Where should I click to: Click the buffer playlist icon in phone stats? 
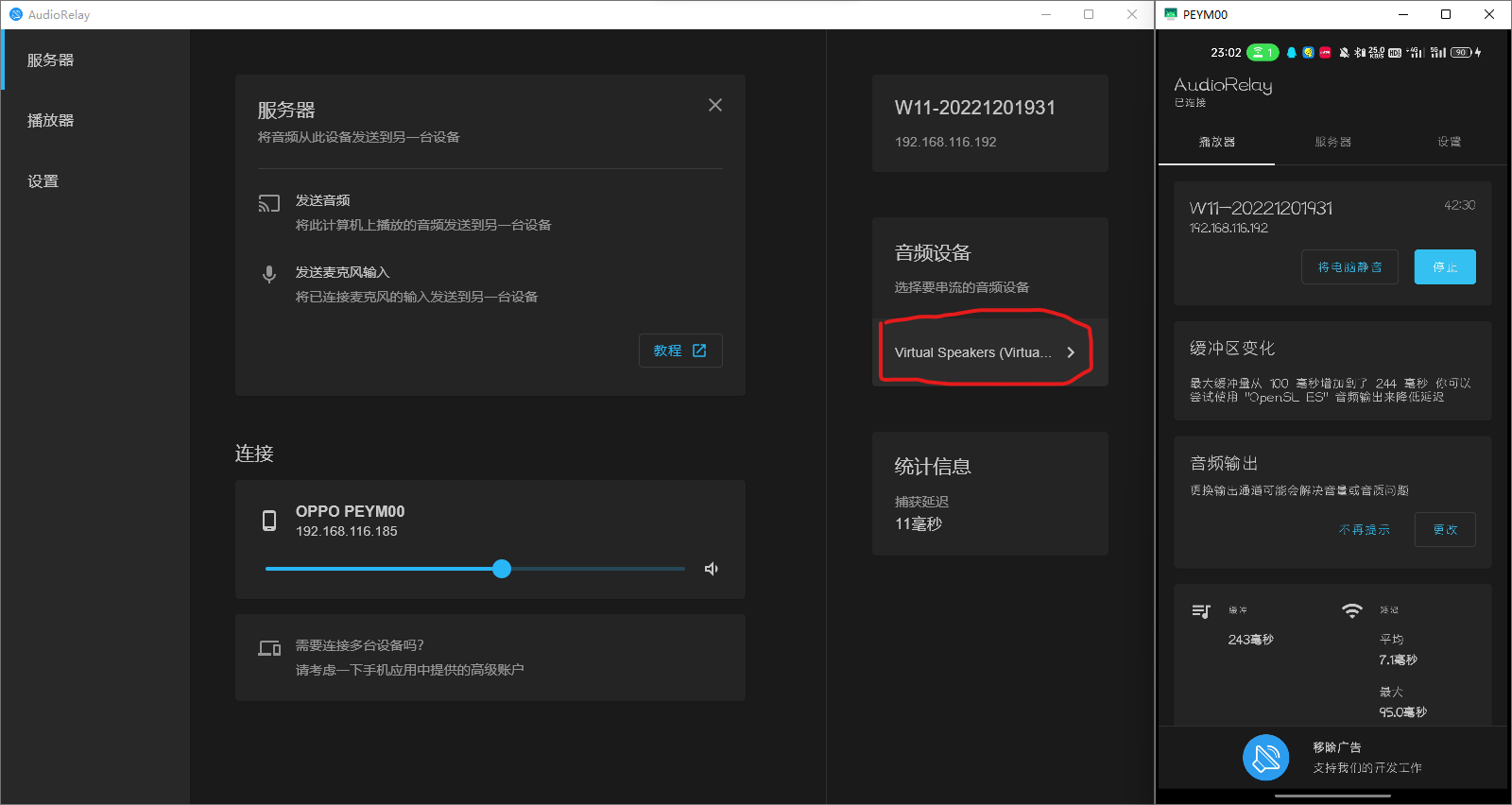click(x=1201, y=611)
